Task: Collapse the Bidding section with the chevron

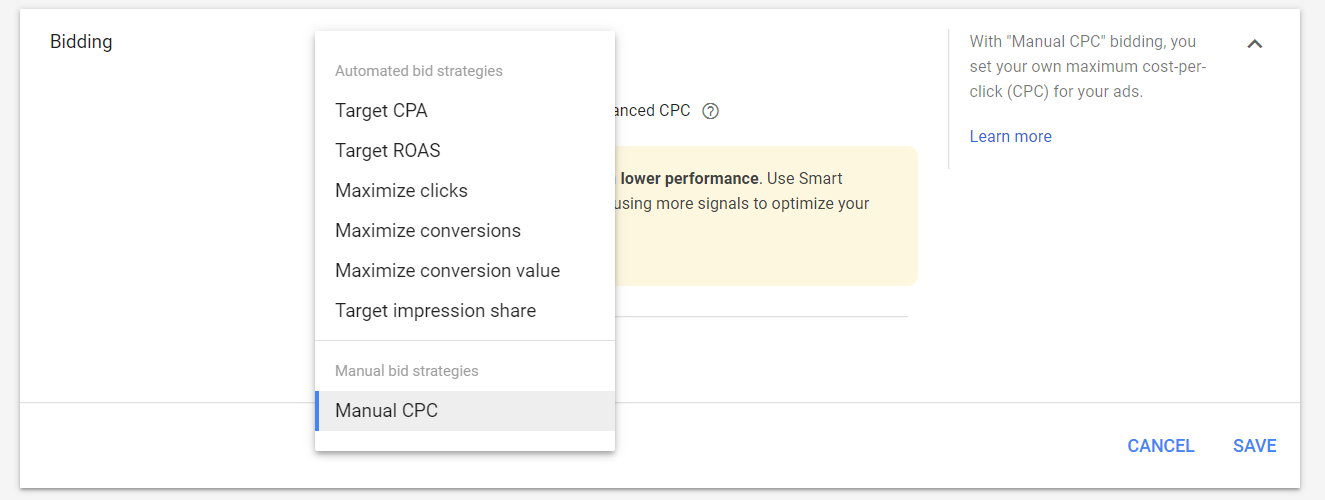Action: pos(1255,44)
